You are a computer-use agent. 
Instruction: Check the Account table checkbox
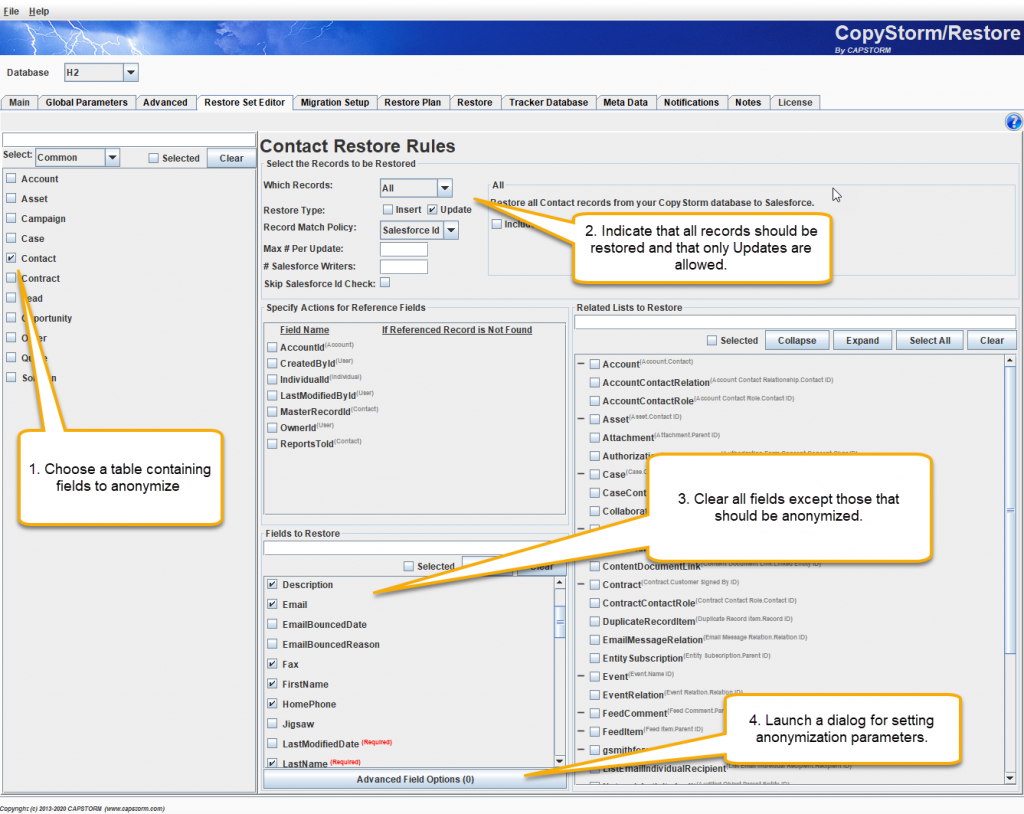click(x=11, y=178)
